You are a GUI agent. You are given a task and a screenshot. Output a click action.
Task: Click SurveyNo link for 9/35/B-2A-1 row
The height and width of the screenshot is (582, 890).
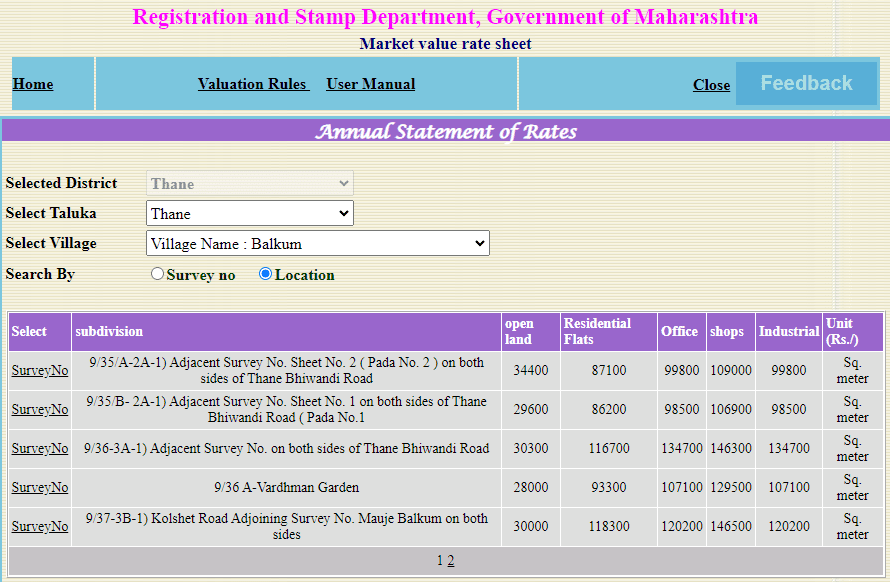click(x=40, y=409)
